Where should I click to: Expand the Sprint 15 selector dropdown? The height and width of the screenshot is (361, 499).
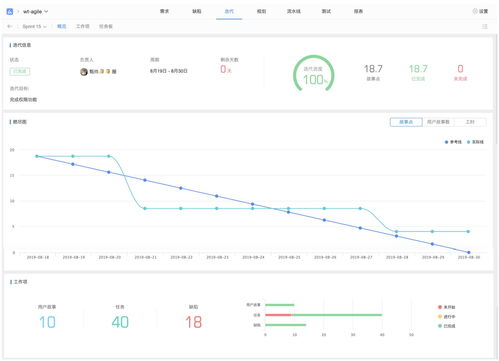(35, 26)
